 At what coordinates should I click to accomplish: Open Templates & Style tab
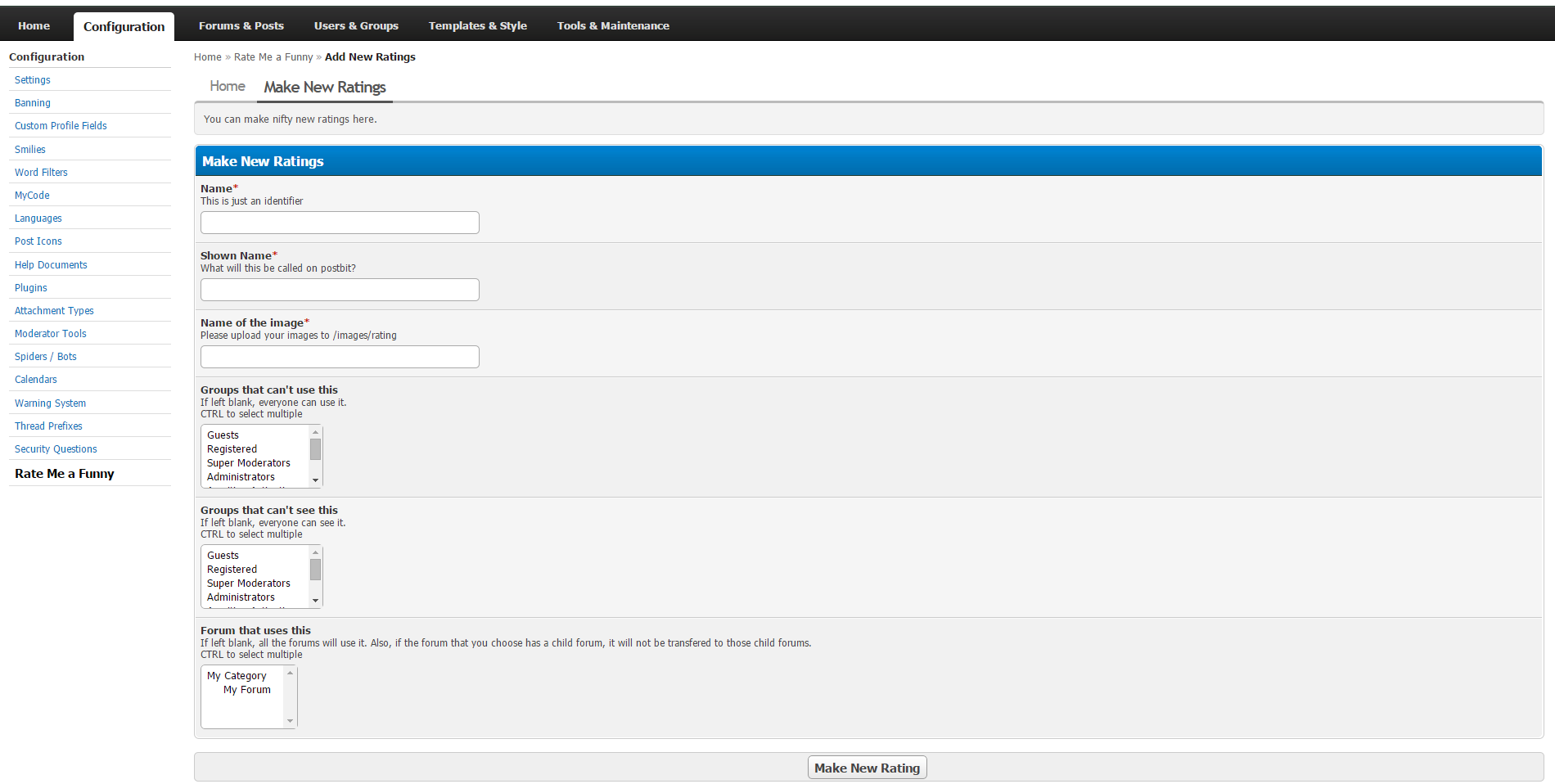(x=477, y=25)
